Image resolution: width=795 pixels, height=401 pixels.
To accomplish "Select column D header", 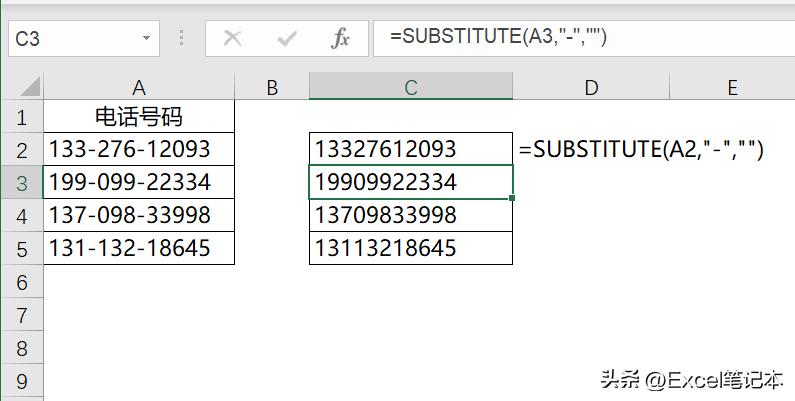I will (591, 88).
